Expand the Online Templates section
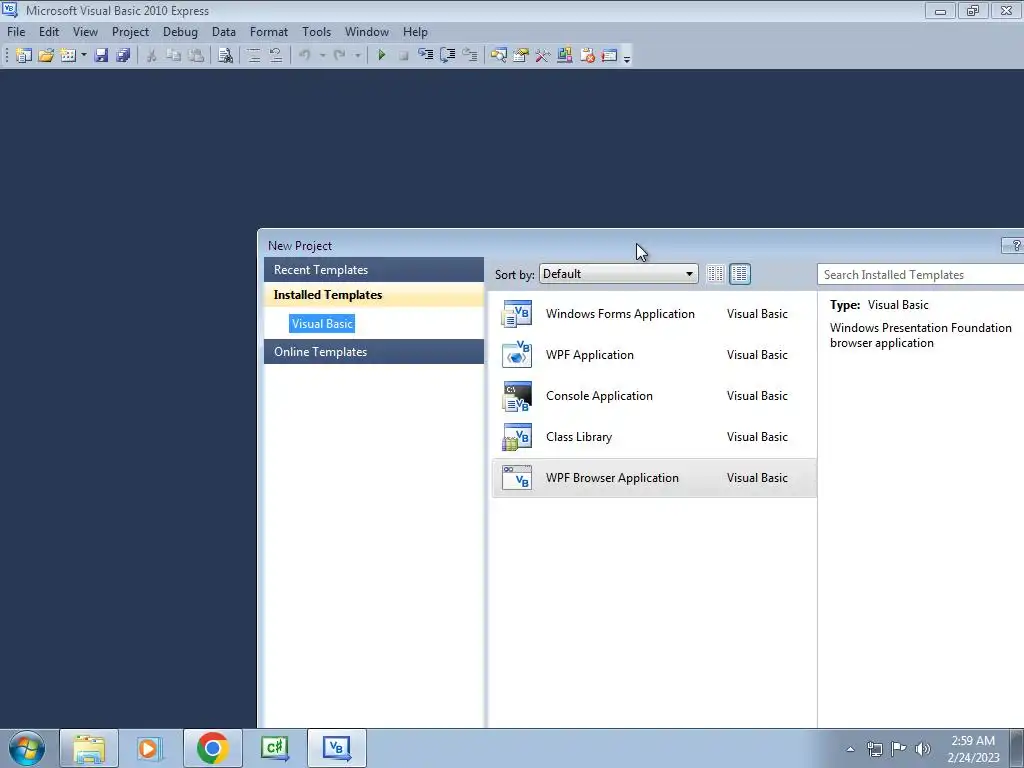This screenshot has width=1024, height=768. point(374,351)
